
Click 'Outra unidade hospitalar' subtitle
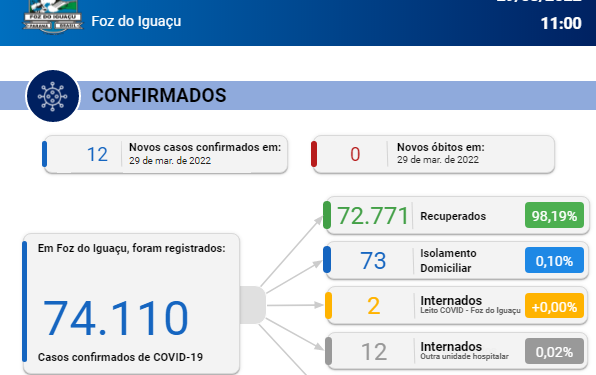point(464,356)
